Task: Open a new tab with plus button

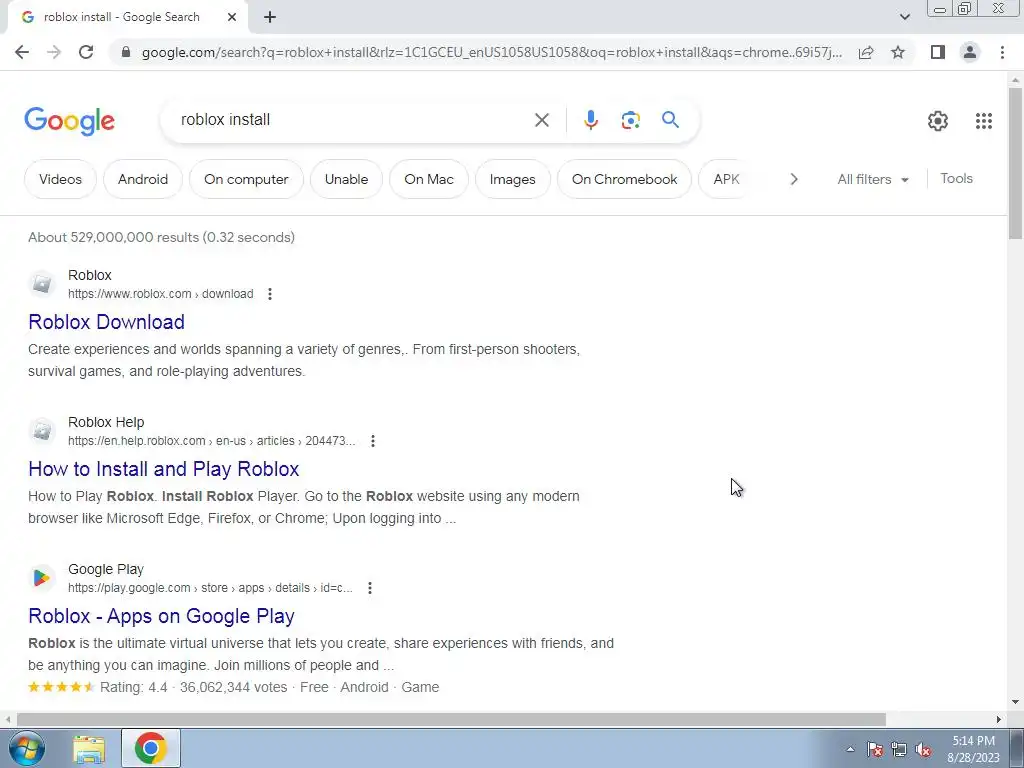Action: [270, 18]
